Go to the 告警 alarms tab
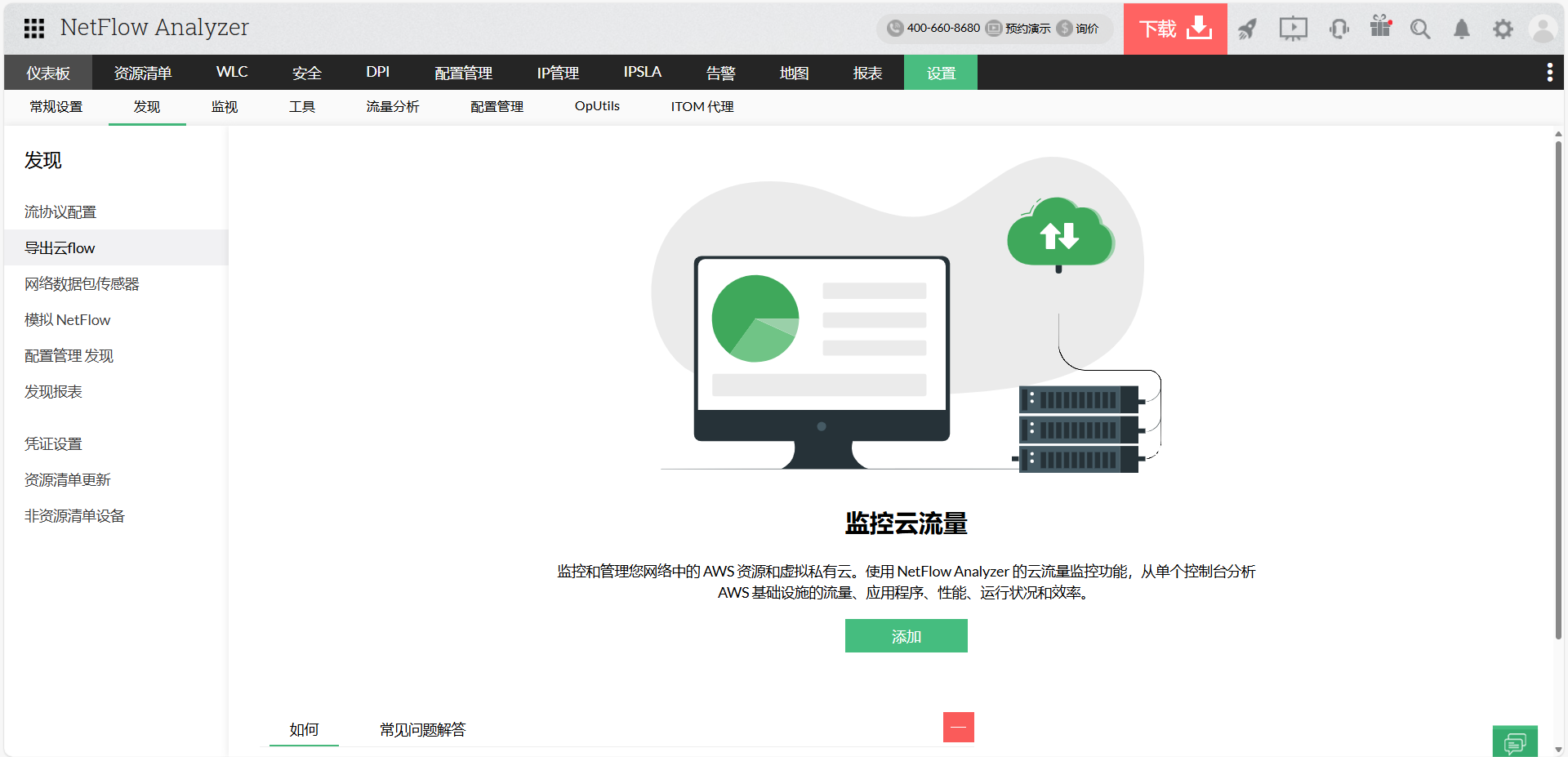 click(x=721, y=73)
